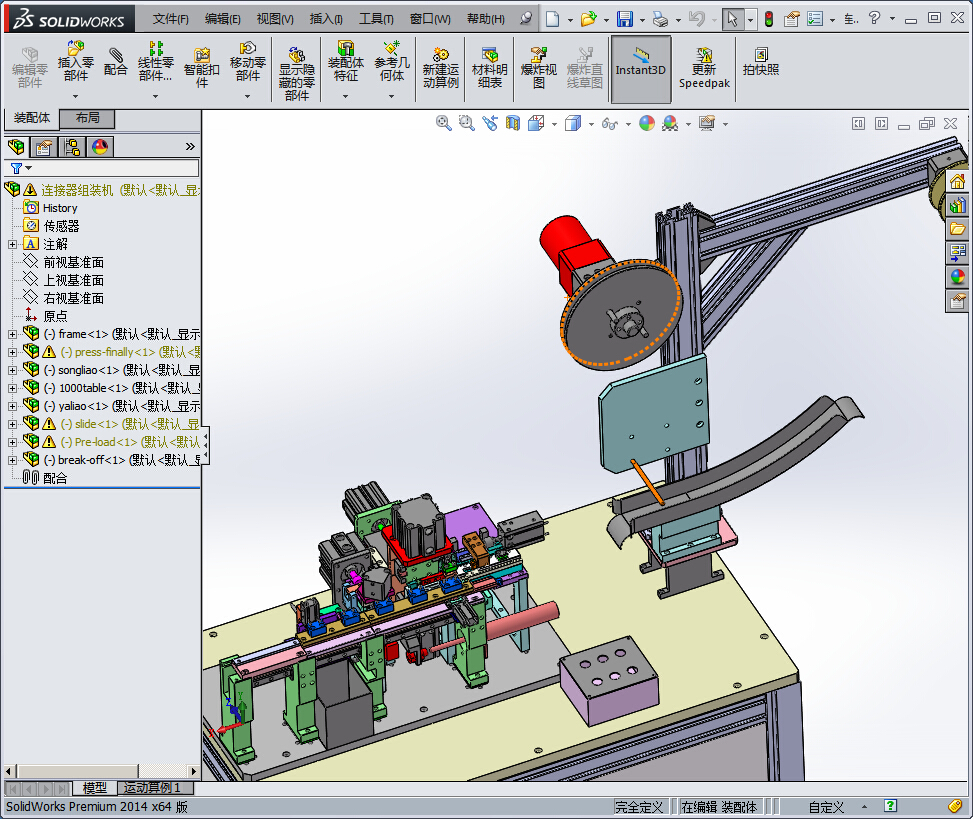Expand the break-off<1> component node
This screenshot has width=973, height=819.
[x=12, y=460]
